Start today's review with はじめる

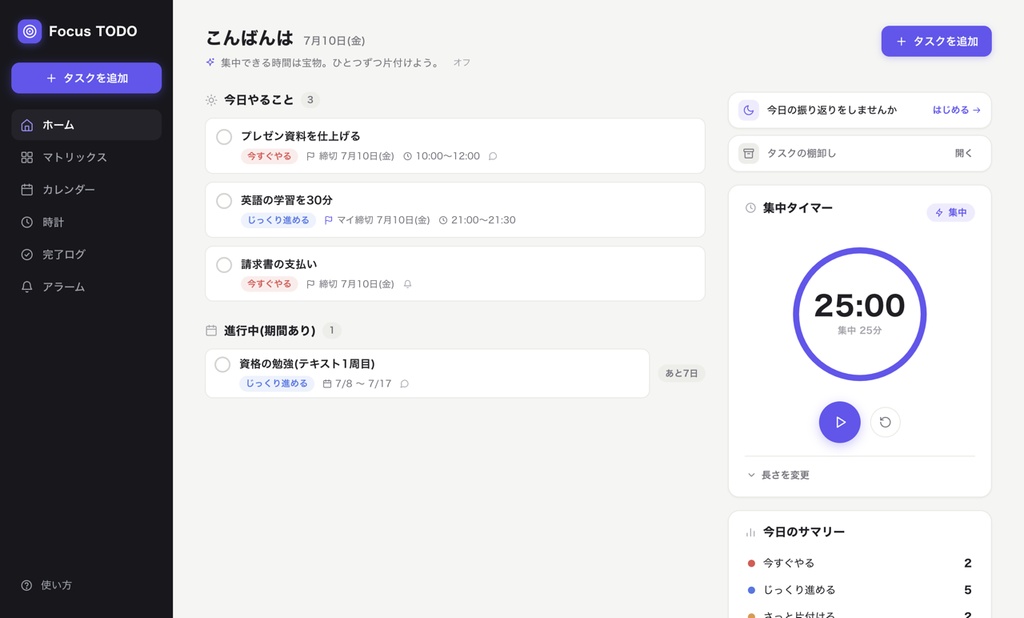[956, 110]
